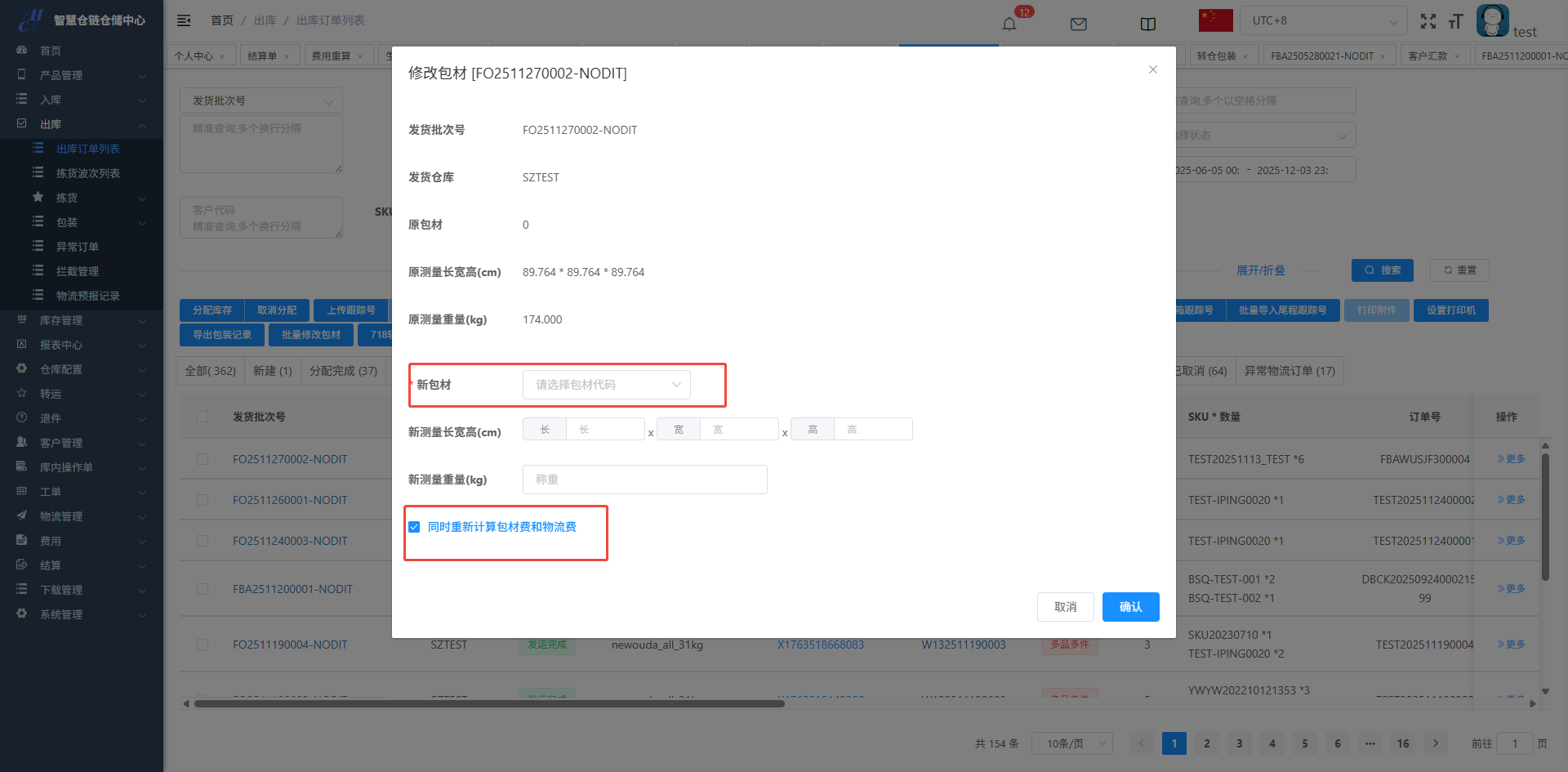Click the font size adjustment icon
This screenshot has width=1568, height=772.
1455,21
